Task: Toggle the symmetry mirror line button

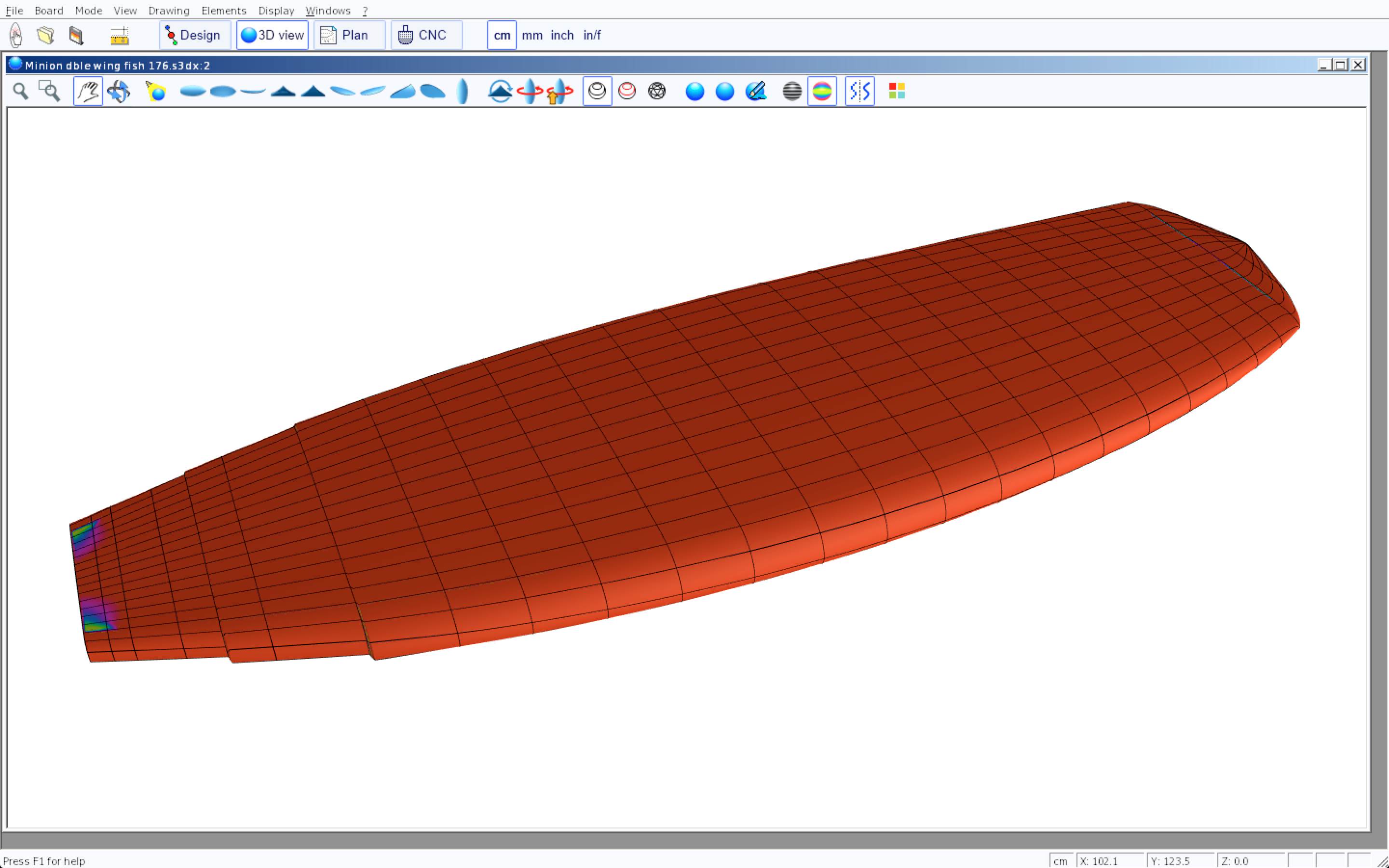Action: 859,91
